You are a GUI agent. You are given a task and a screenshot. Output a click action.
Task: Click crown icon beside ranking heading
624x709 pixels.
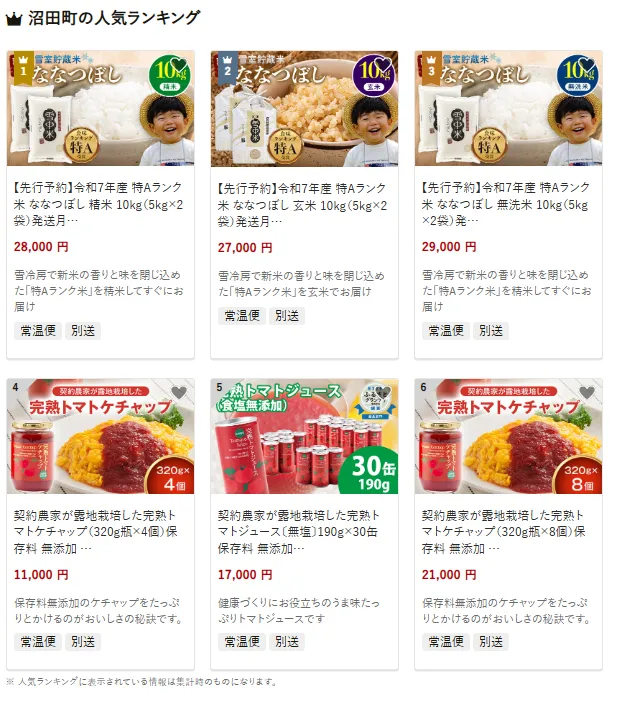pos(14,19)
